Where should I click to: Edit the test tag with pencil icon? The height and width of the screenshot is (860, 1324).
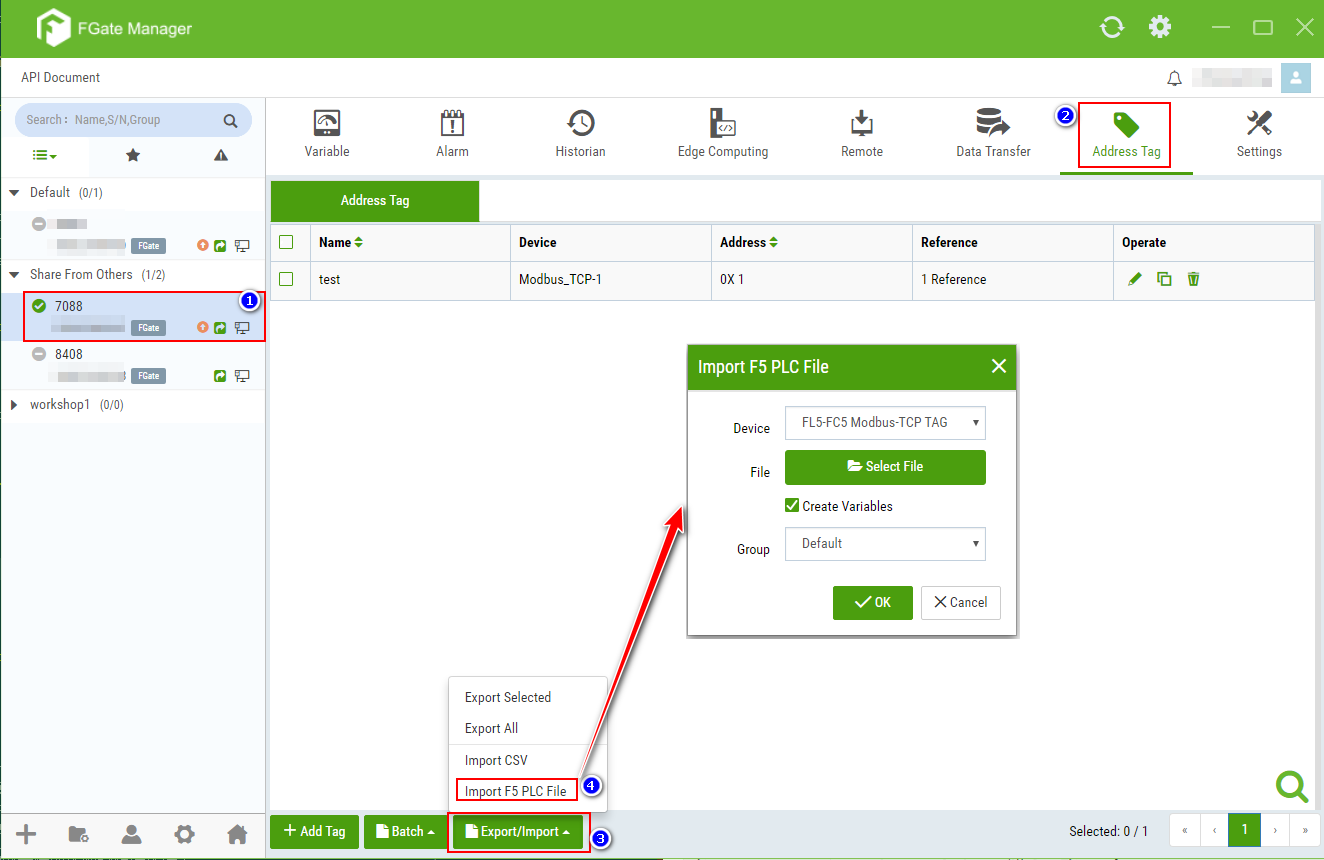(x=1135, y=279)
